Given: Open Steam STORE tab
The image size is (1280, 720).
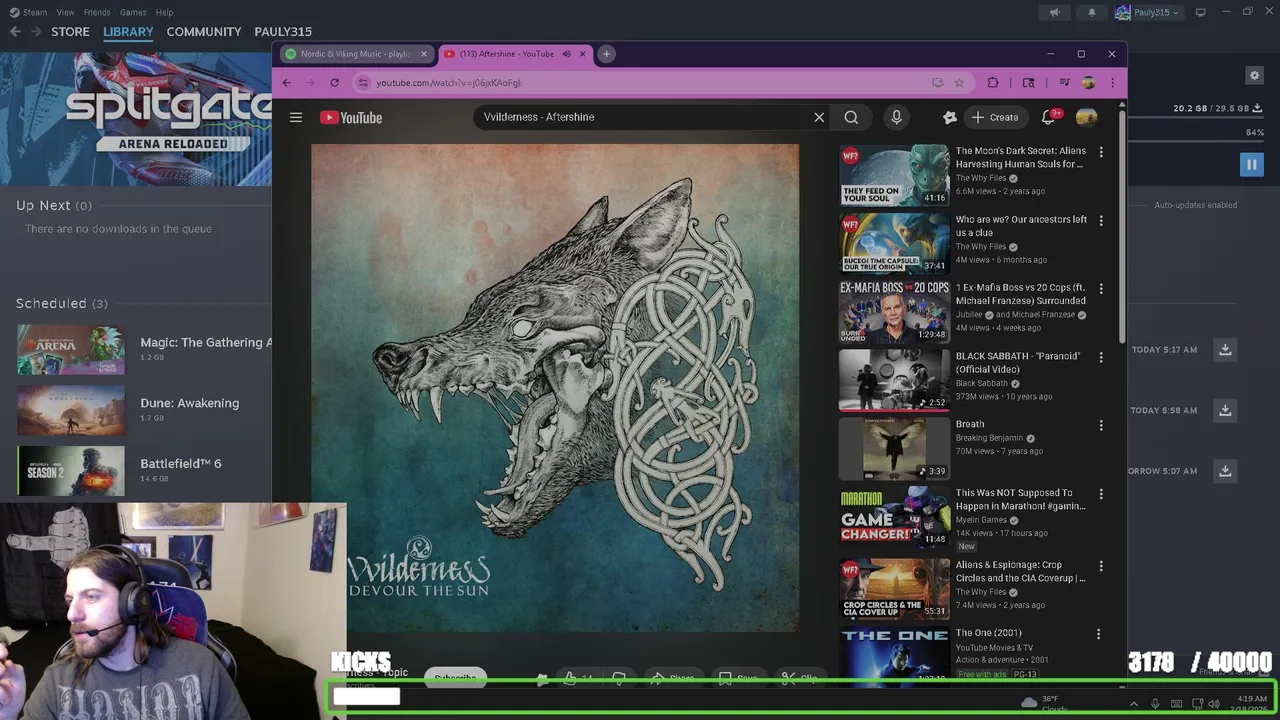Looking at the screenshot, I should click(70, 32).
